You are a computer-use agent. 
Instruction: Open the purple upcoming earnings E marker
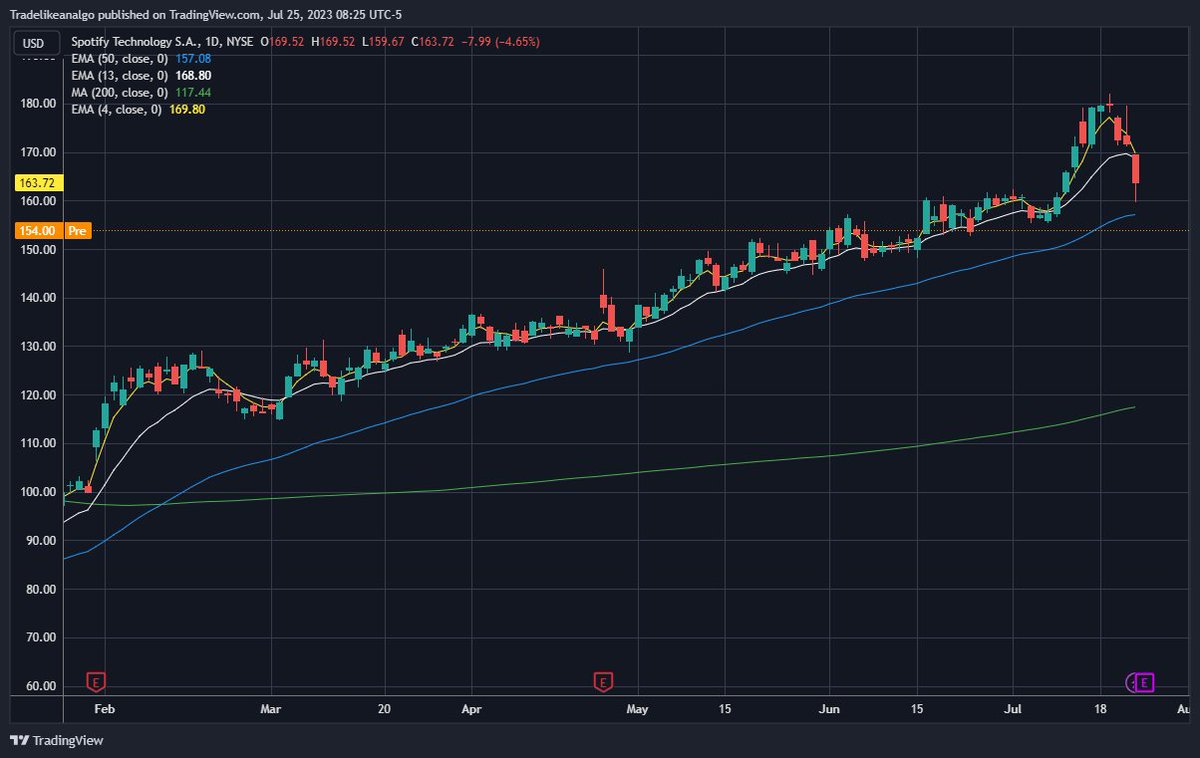1146,683
